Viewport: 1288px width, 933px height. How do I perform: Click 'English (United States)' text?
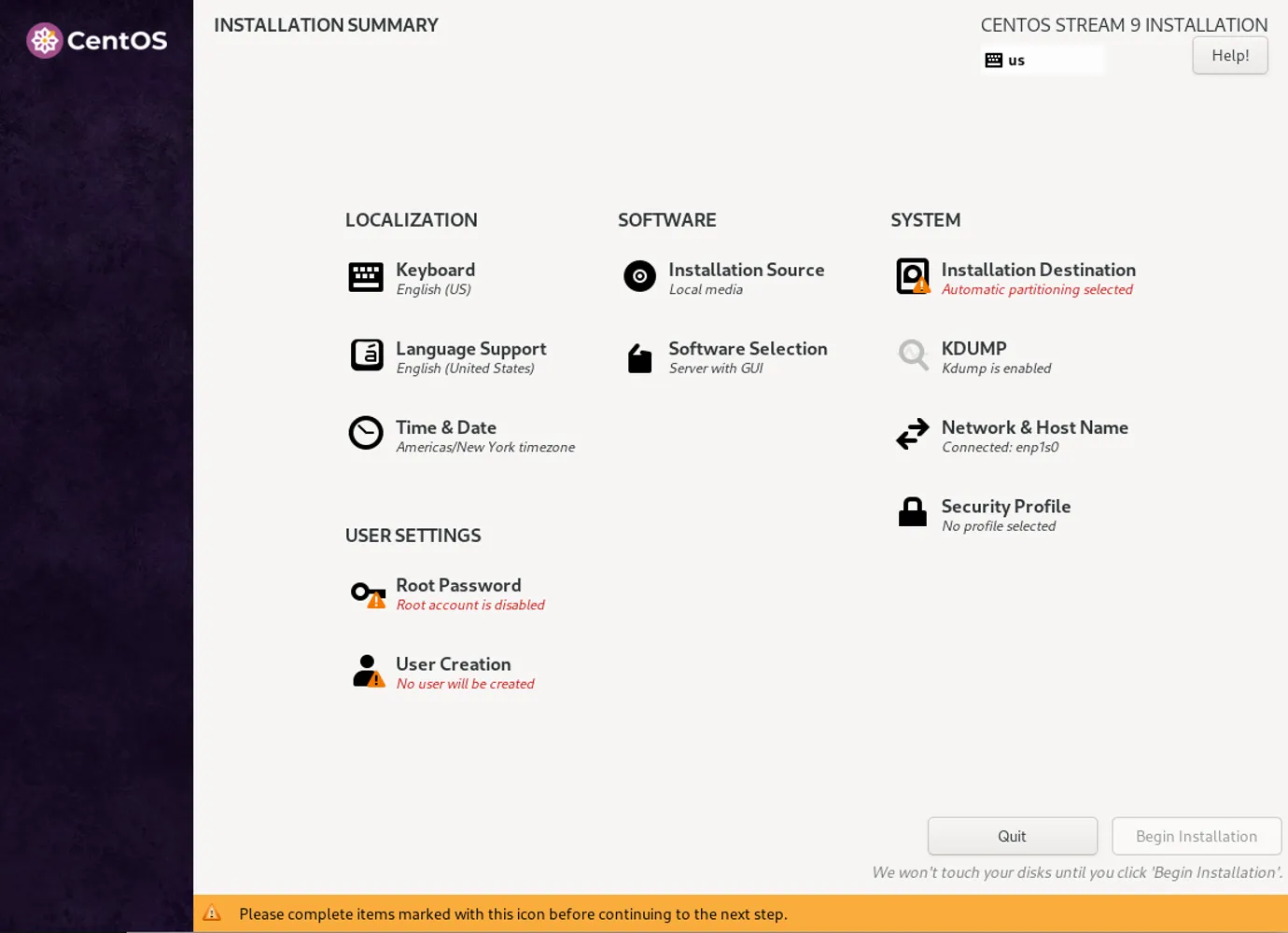coord(465,369)
